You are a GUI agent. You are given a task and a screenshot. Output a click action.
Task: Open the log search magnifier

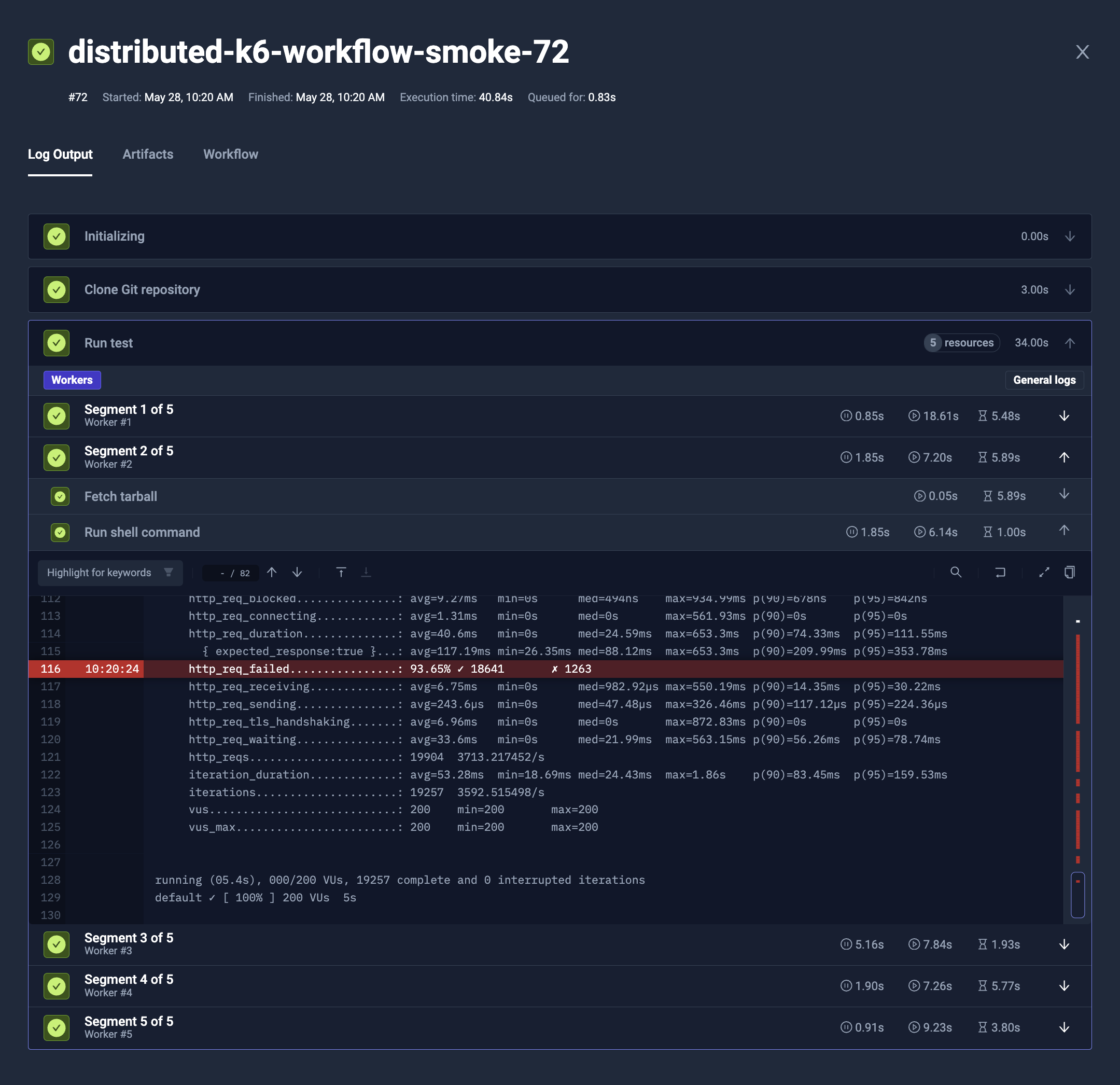pyautogui.click(x=957, y=572)
